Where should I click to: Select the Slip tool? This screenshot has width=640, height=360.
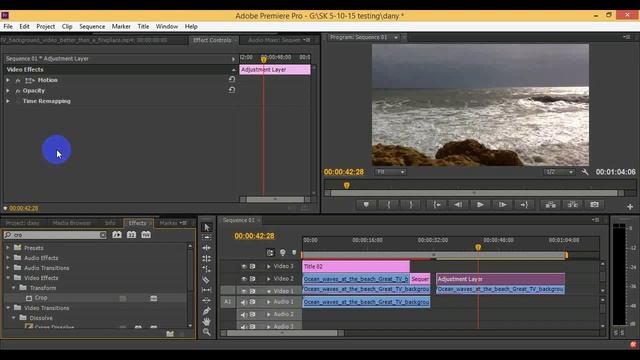[207, 290]
